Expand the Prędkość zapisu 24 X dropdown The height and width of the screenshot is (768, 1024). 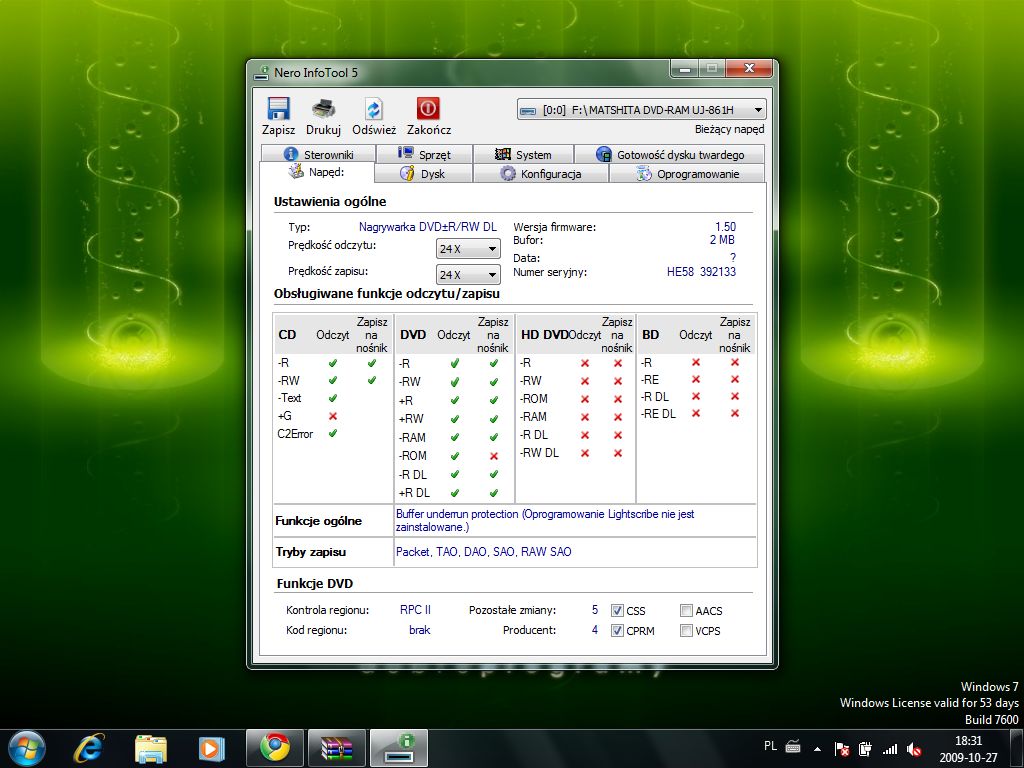[x=468, y=274]
